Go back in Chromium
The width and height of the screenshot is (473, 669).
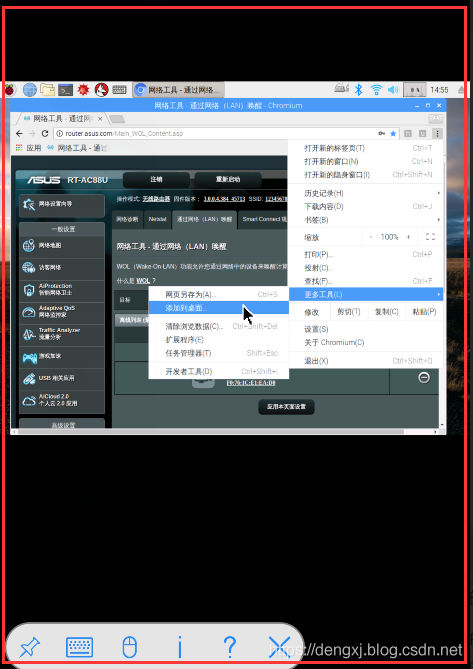click(19, 134)
